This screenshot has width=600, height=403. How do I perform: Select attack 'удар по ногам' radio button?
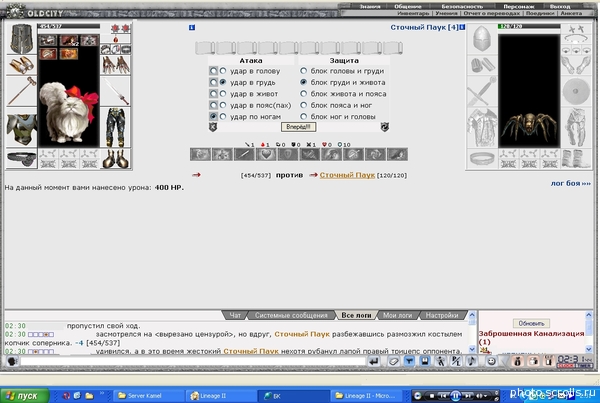coord(223,116)
